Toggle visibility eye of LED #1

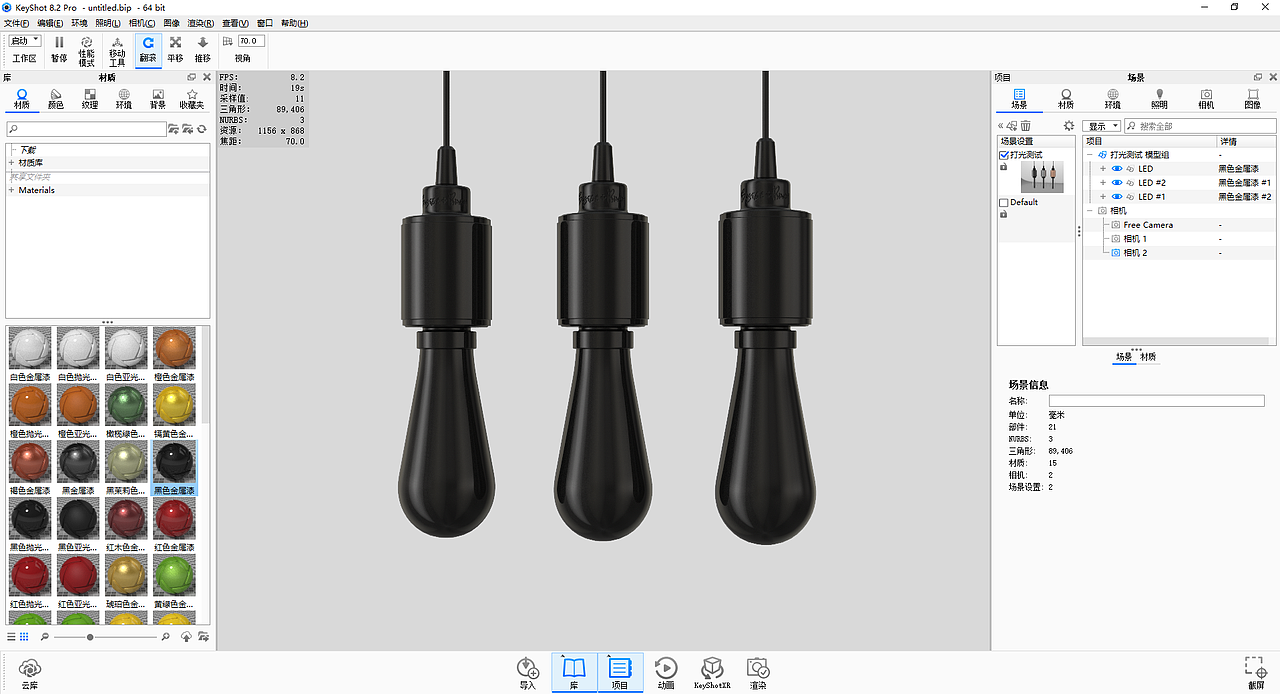1117,197
